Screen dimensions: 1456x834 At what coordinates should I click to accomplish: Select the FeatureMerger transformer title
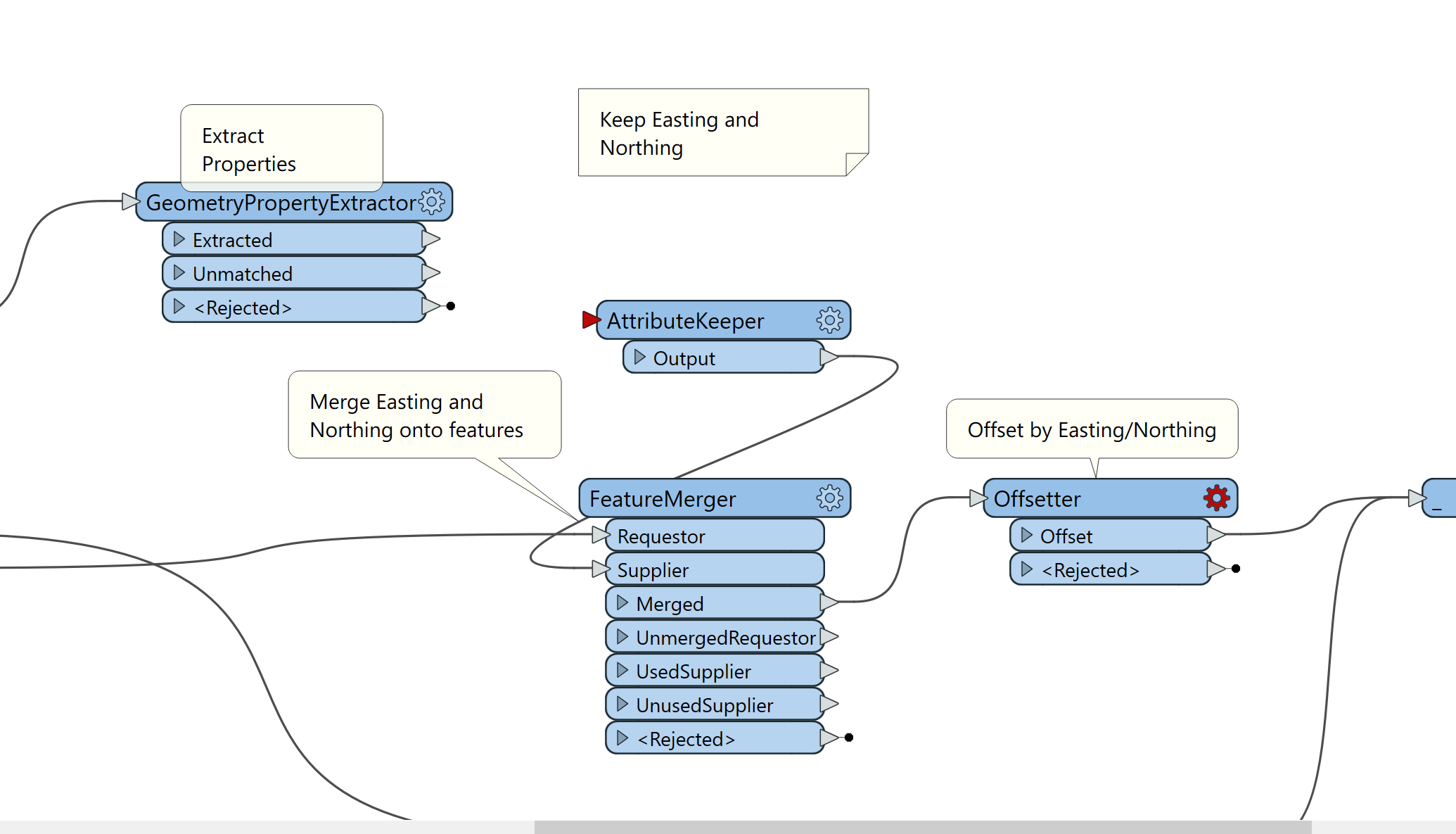tap(663, 499)
